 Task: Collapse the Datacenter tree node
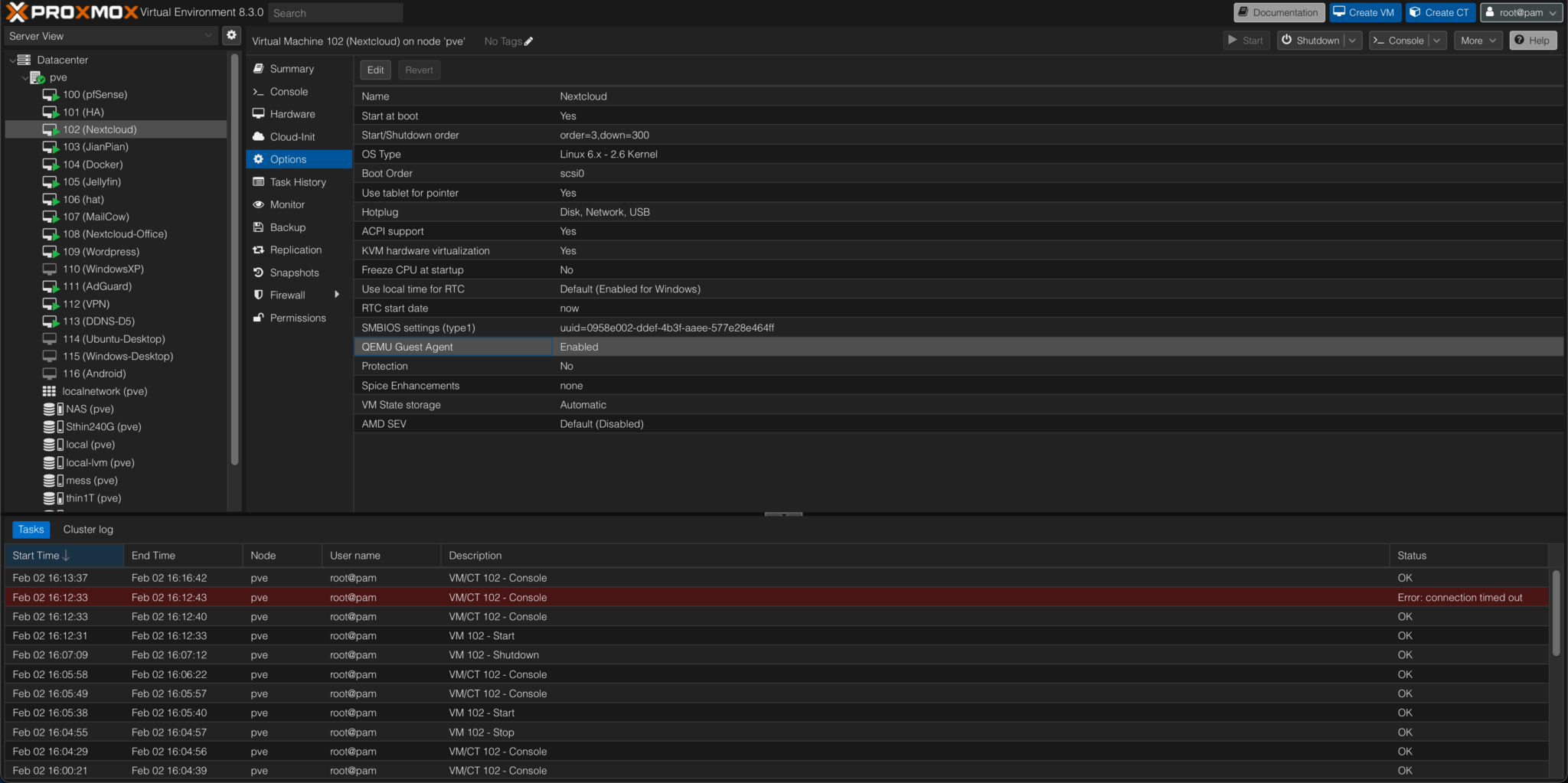[x=11, y=60]
